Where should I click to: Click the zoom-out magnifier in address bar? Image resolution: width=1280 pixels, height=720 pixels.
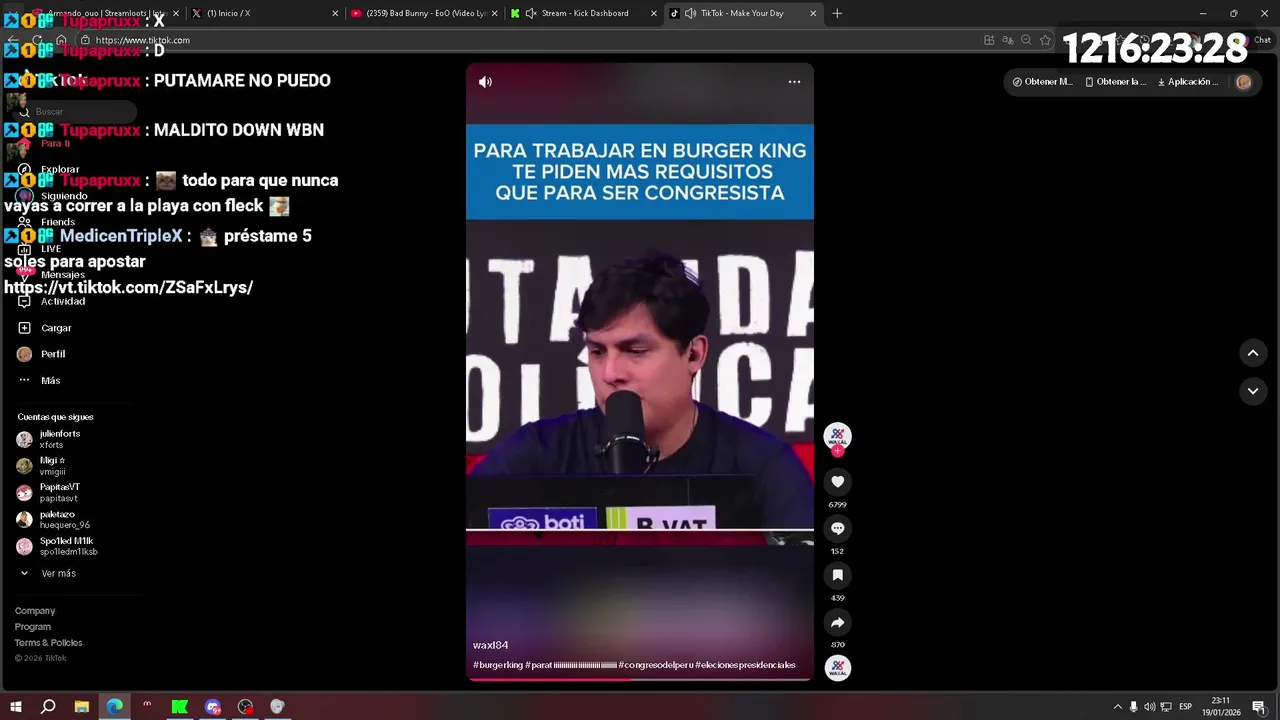tap(1026, 40)
